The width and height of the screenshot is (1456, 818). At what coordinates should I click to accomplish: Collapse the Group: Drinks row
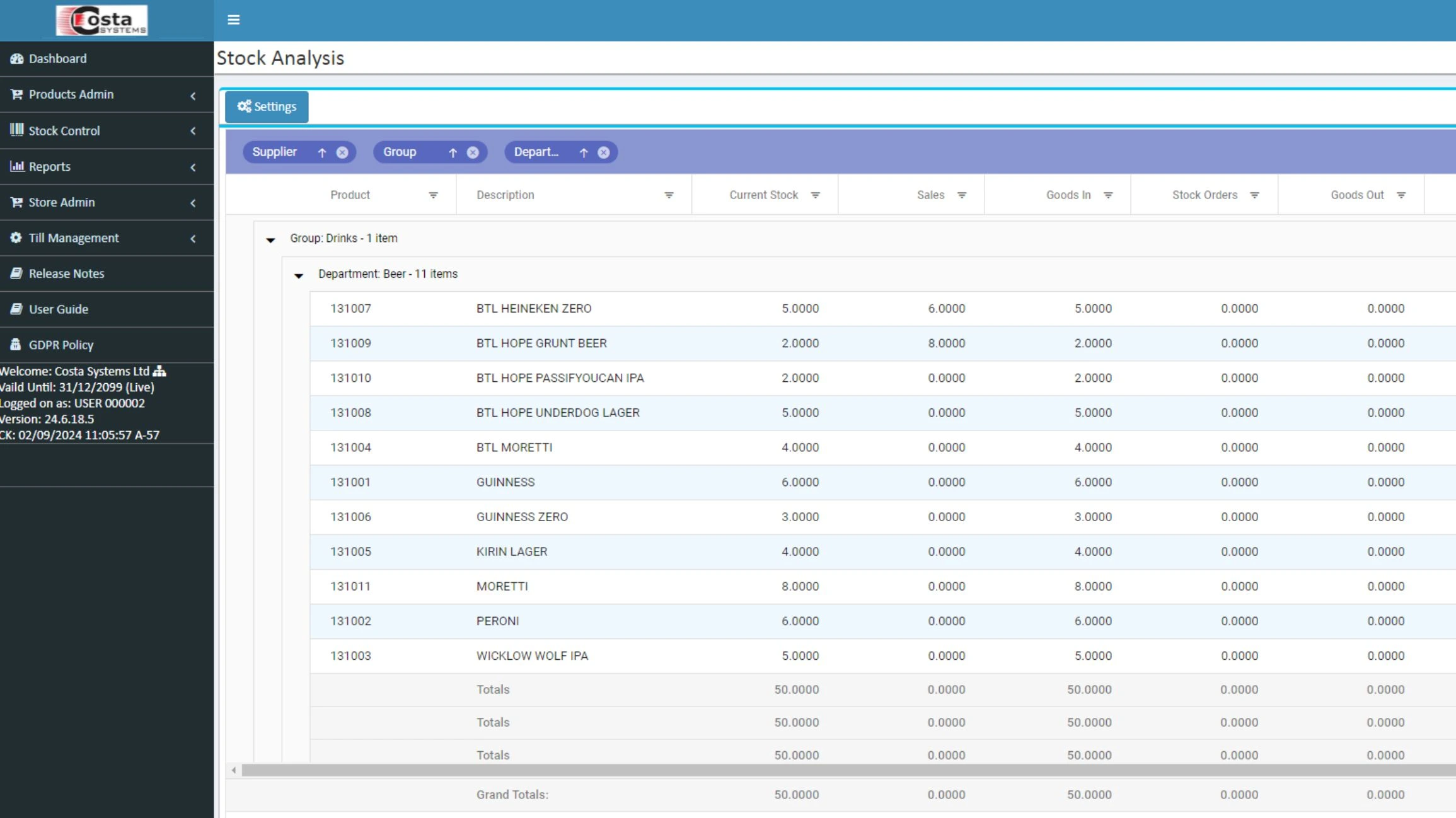(270, 239)
